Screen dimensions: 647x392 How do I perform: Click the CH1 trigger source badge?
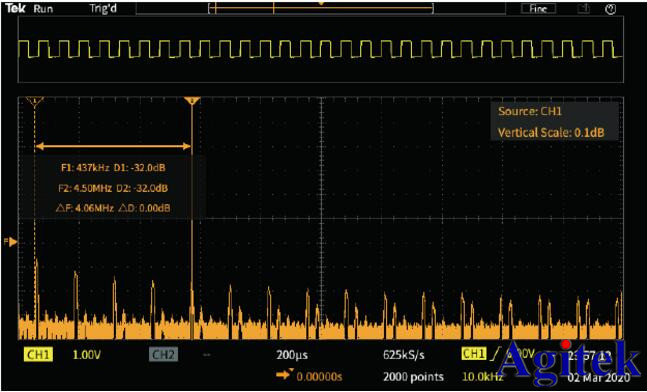[x=474, y=354]
